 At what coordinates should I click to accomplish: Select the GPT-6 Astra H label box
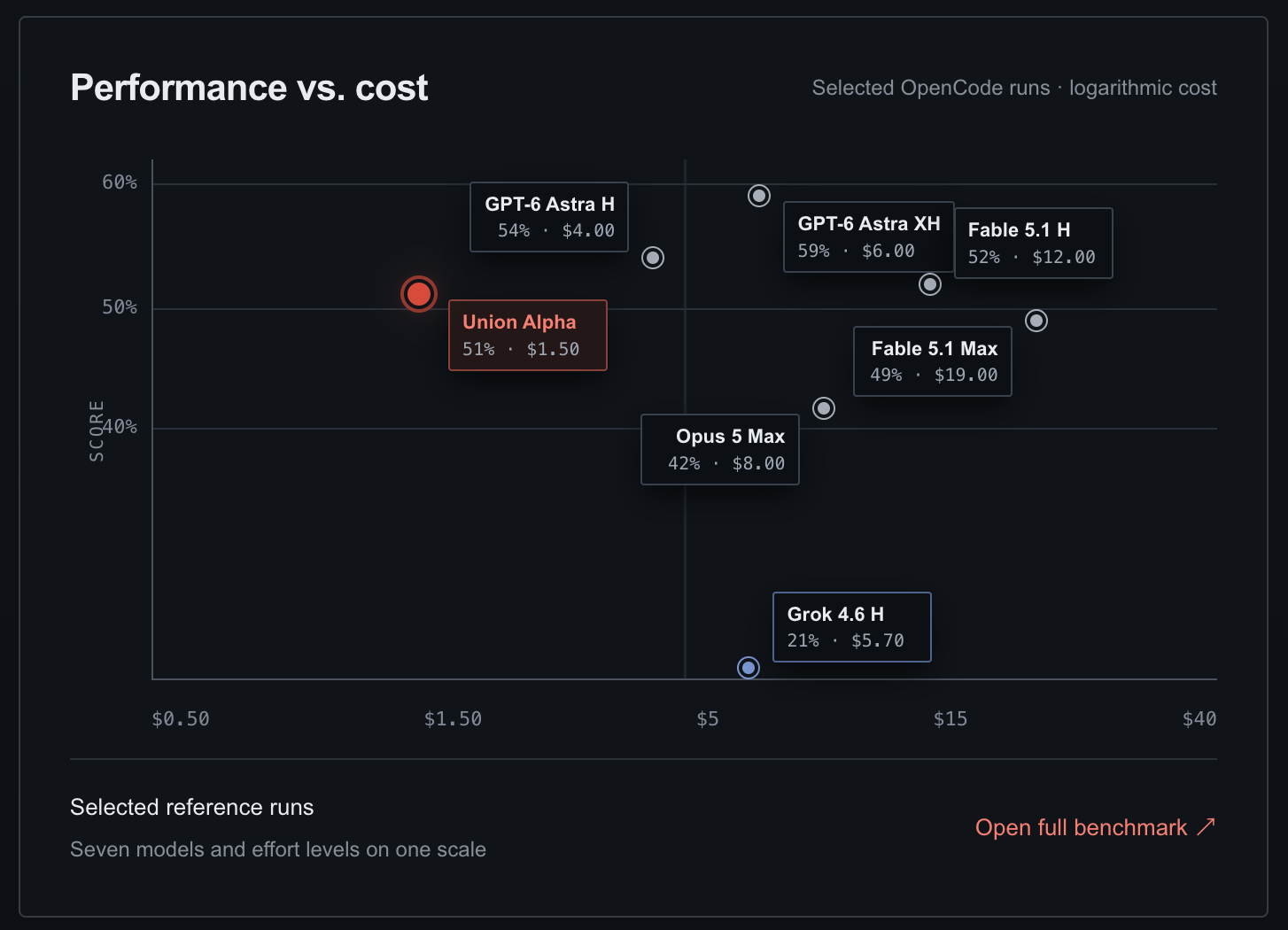[x=549, y=217]
